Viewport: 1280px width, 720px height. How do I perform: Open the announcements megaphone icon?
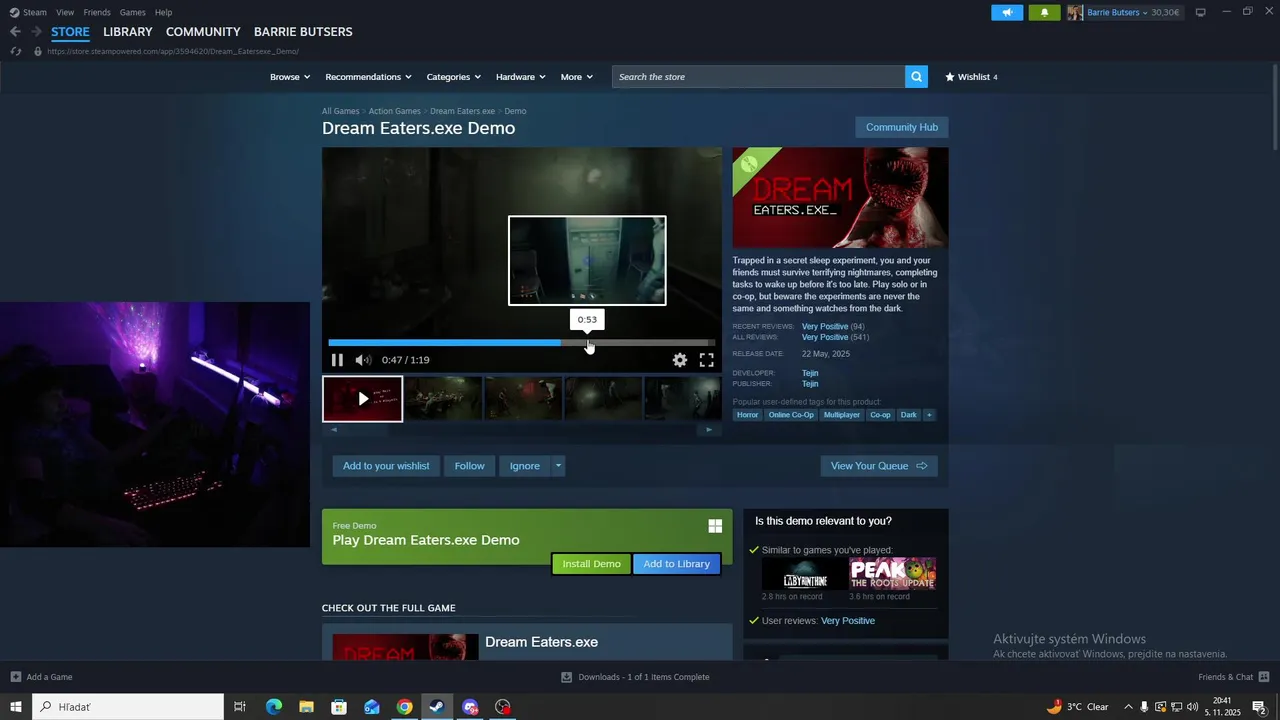pos(1007,12)
